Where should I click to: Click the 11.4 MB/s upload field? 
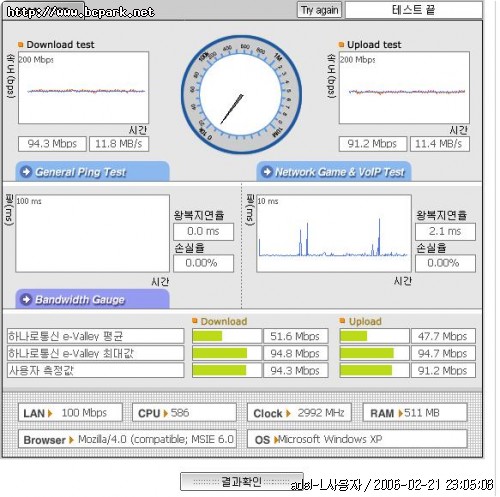tap(440, 144)
